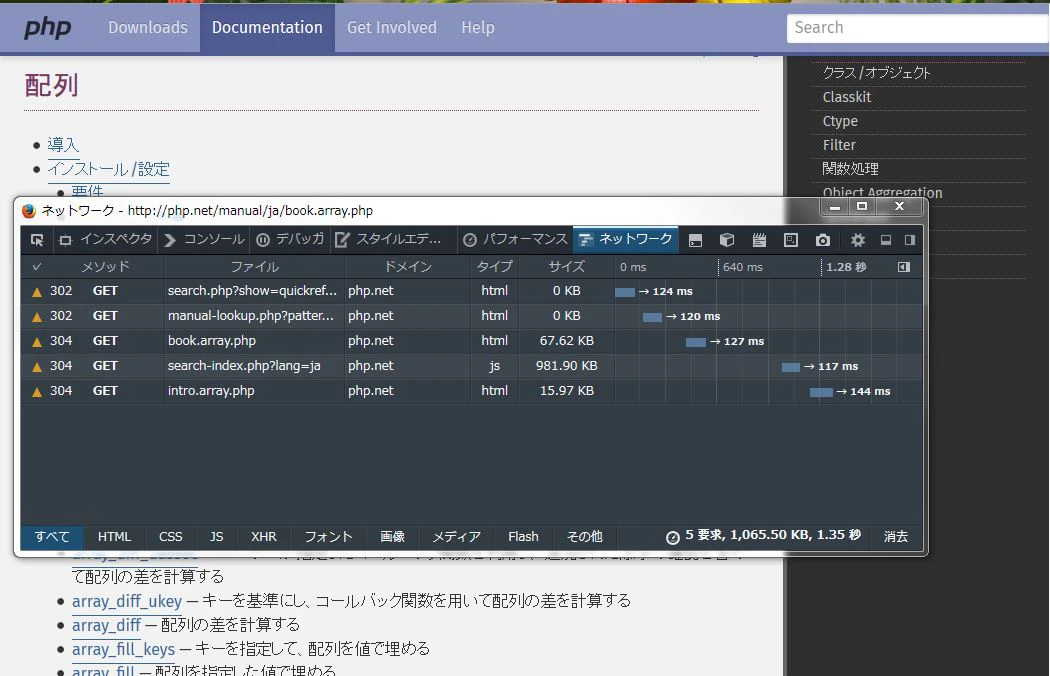Open the Scratchpad notepad icon

(760, 240)
